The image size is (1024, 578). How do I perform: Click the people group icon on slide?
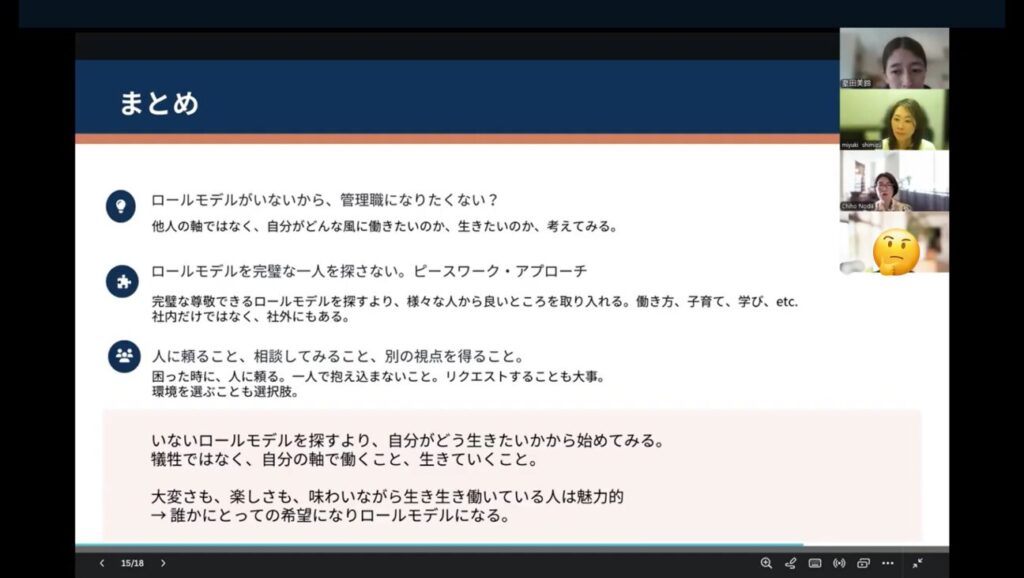point(124,356)
